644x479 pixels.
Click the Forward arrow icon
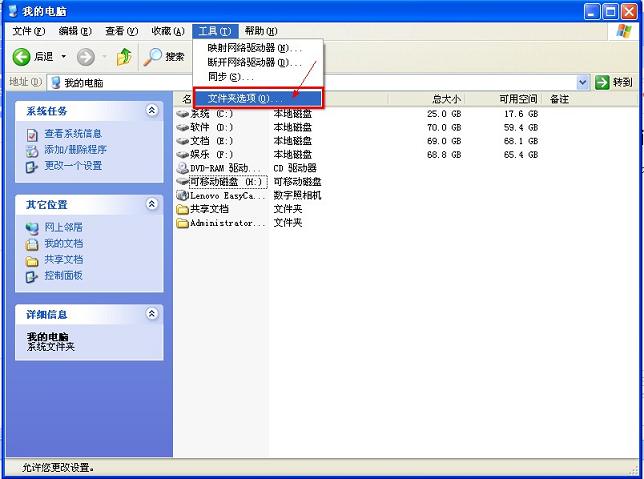[x=86, y=57]
